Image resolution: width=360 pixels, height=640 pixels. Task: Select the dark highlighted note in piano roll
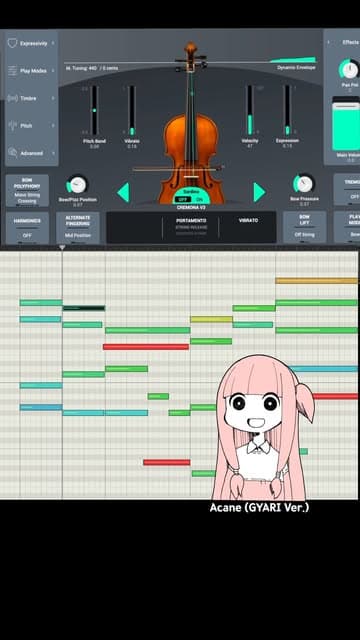[84, 308]
